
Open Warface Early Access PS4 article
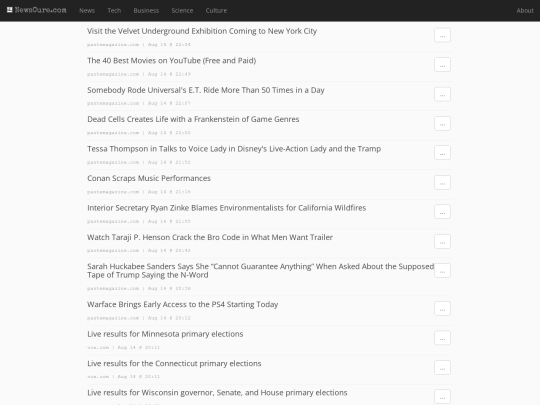[183, 304]
